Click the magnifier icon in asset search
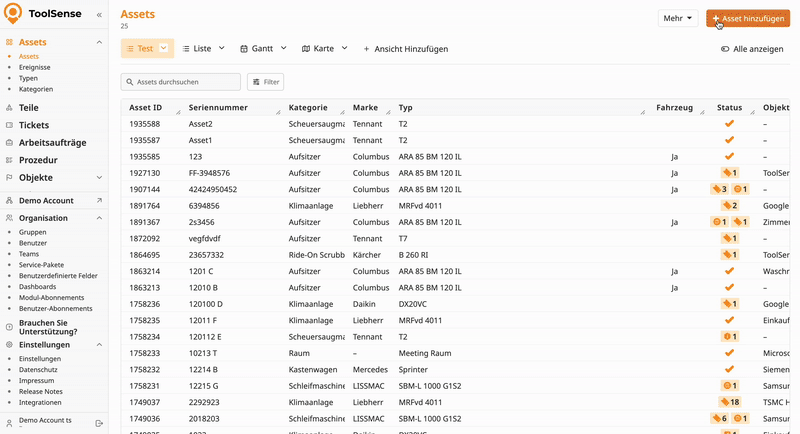800x434 pixels. [130, 82]
